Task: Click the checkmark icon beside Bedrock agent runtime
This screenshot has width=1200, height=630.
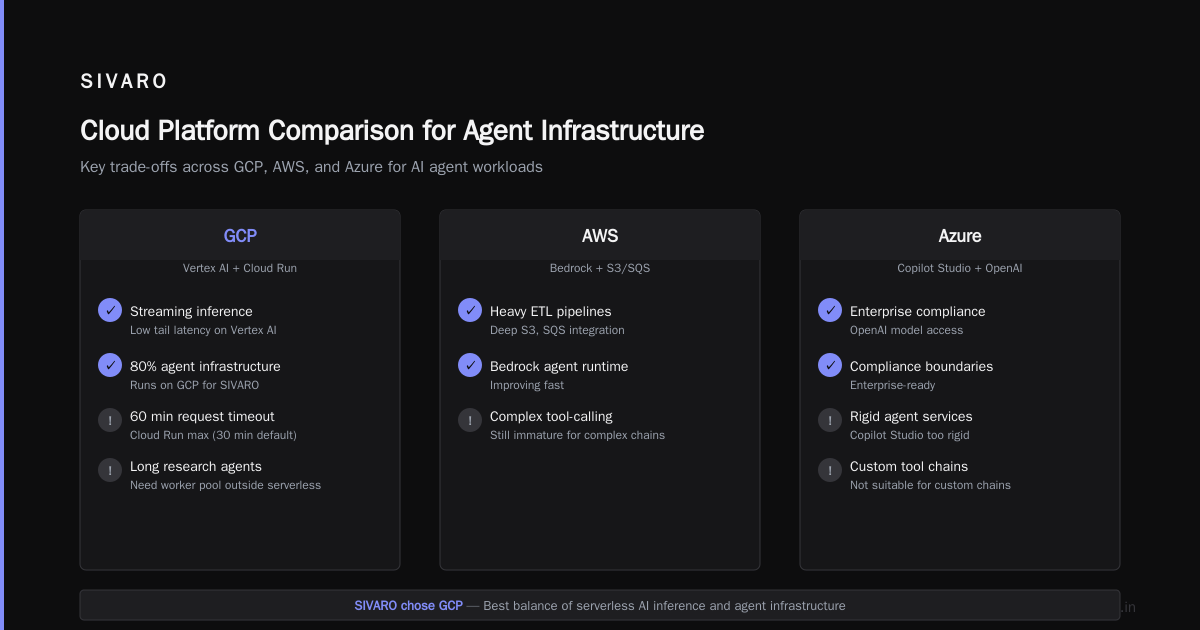Action: 470,365
